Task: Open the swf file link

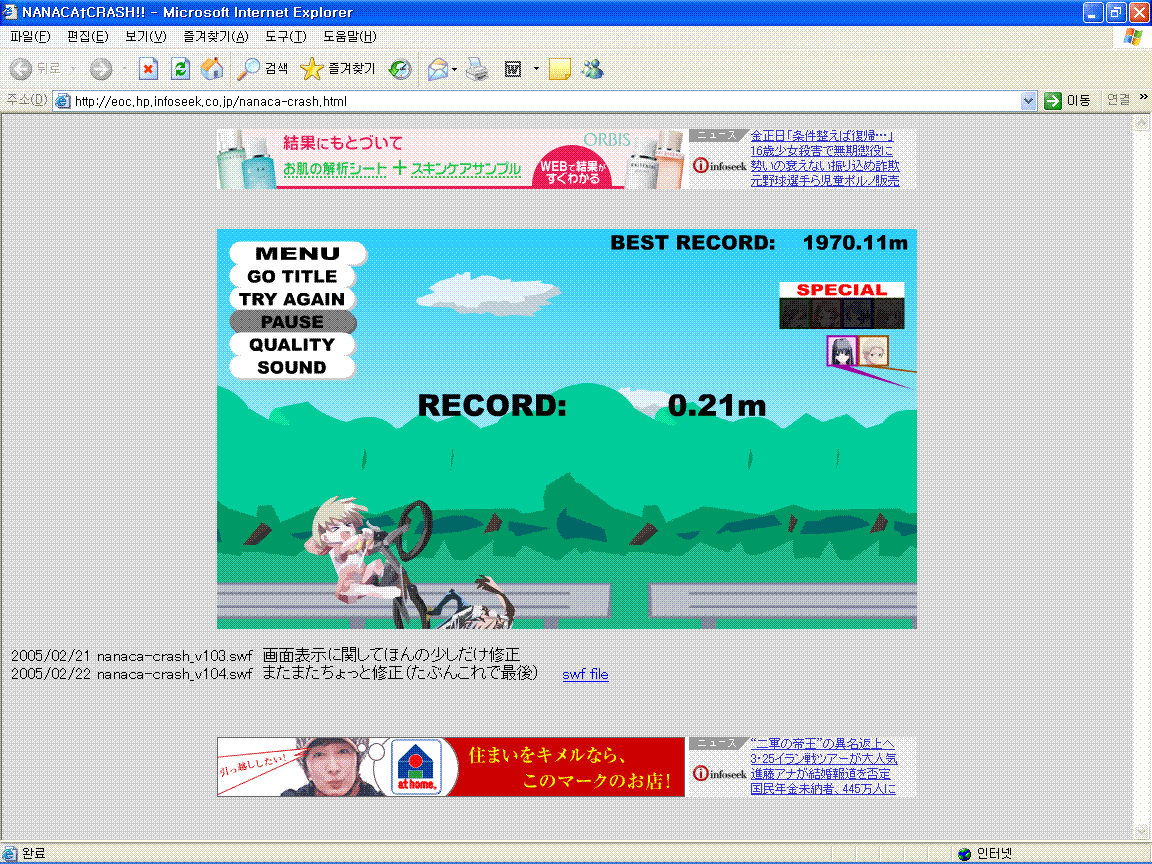Action: (x=585, y=674)
